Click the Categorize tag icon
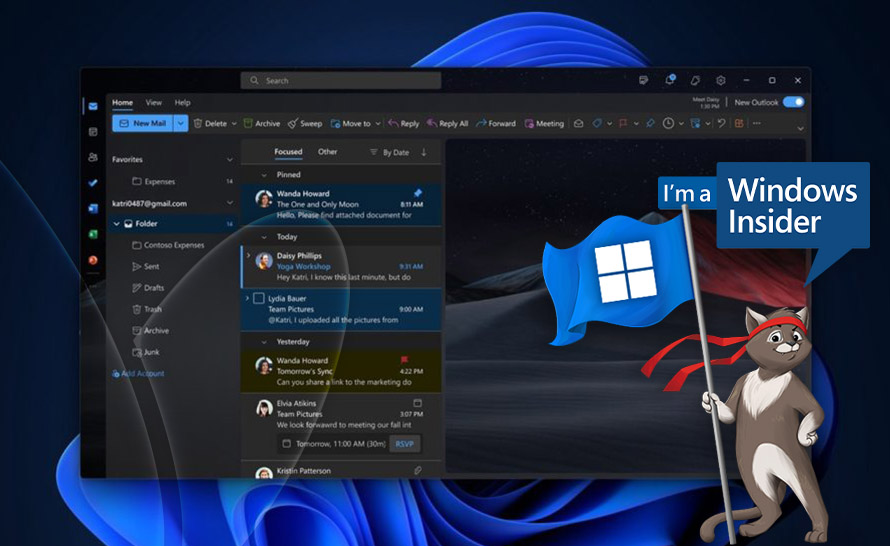The width and height of the screenshot is (890, 546). tap(597, 123)
